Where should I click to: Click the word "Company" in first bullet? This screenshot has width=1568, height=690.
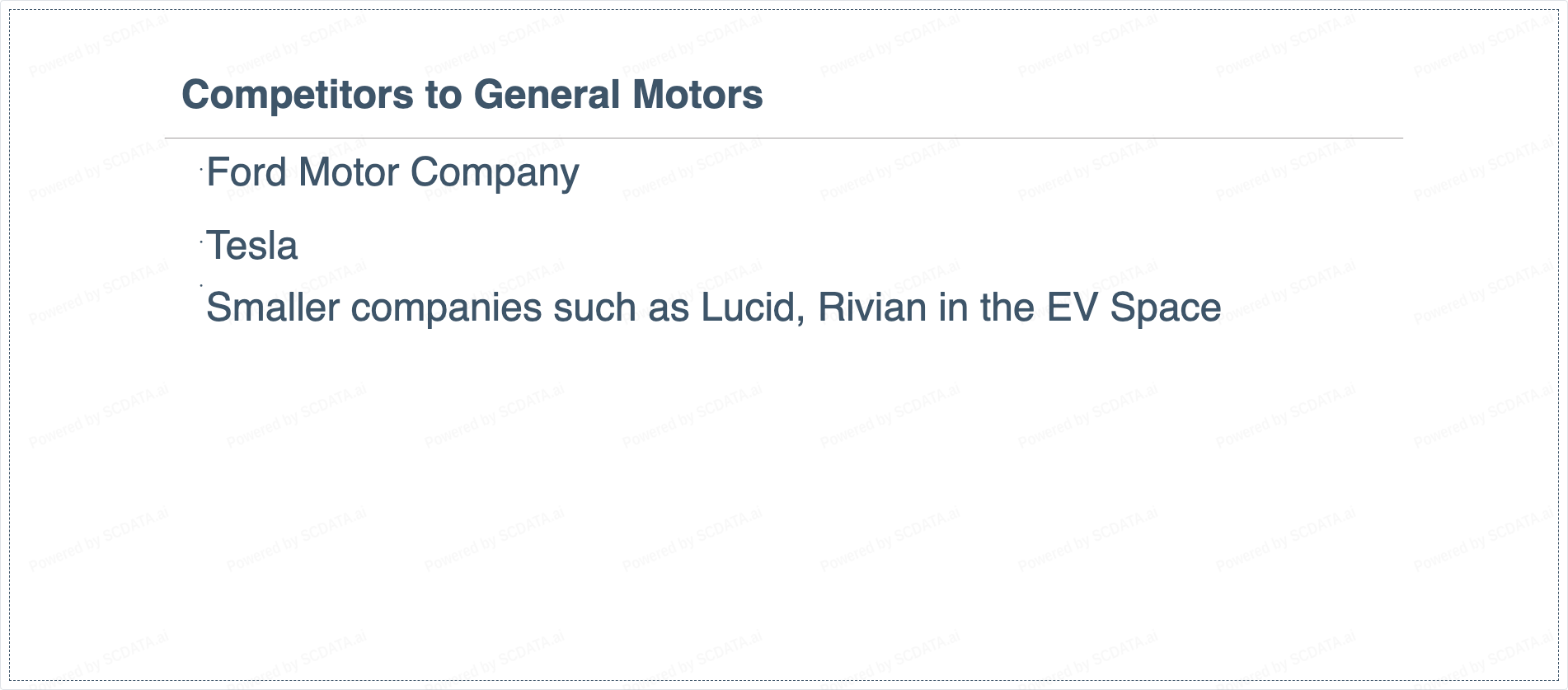click(x=495, y=173)
